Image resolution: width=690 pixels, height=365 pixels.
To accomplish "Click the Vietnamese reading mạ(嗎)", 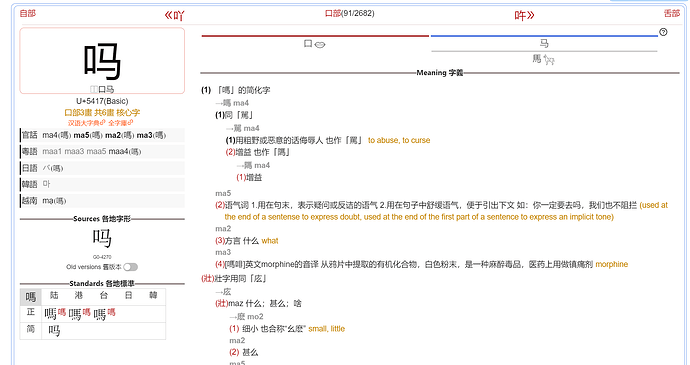I will click(x=54, y=201).
